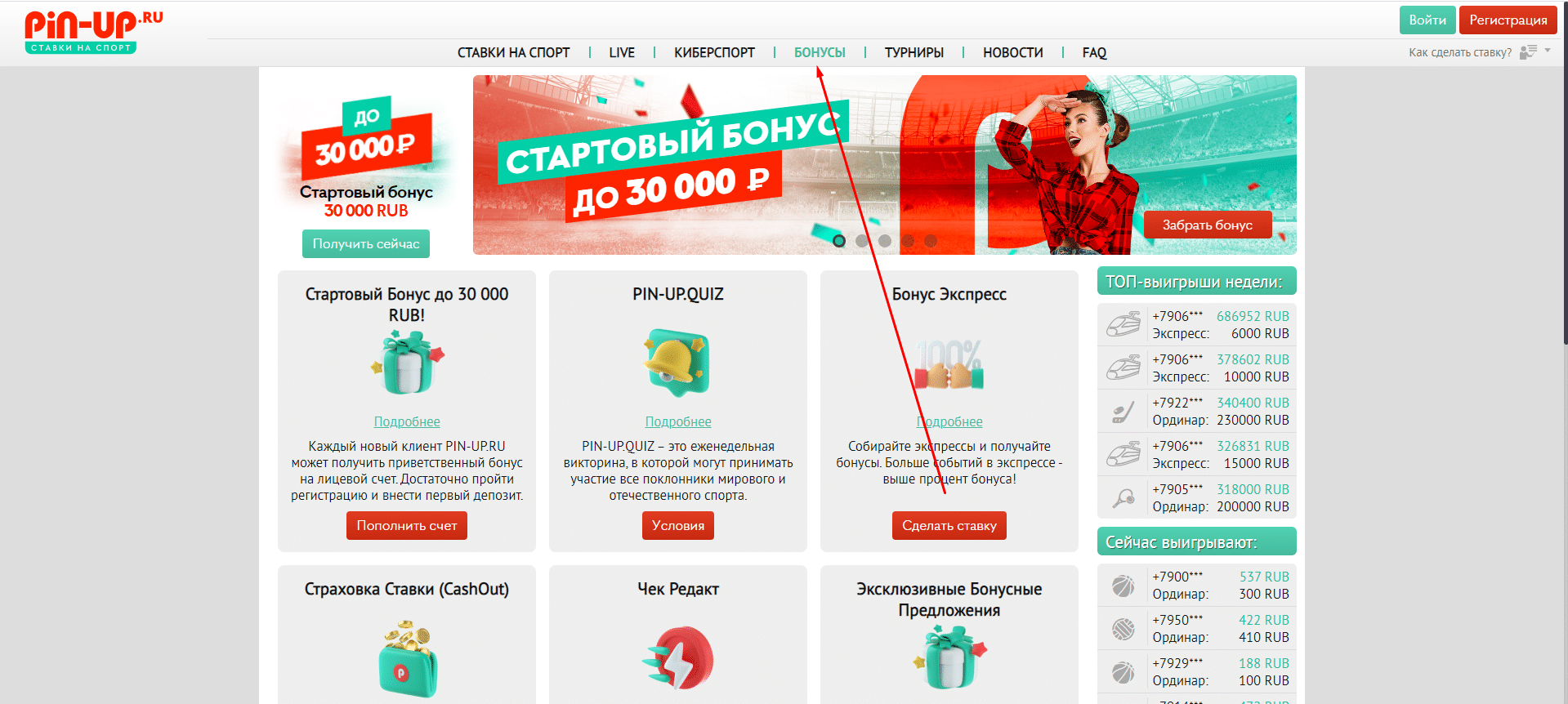Click the Войти button

coord(1427,20)
